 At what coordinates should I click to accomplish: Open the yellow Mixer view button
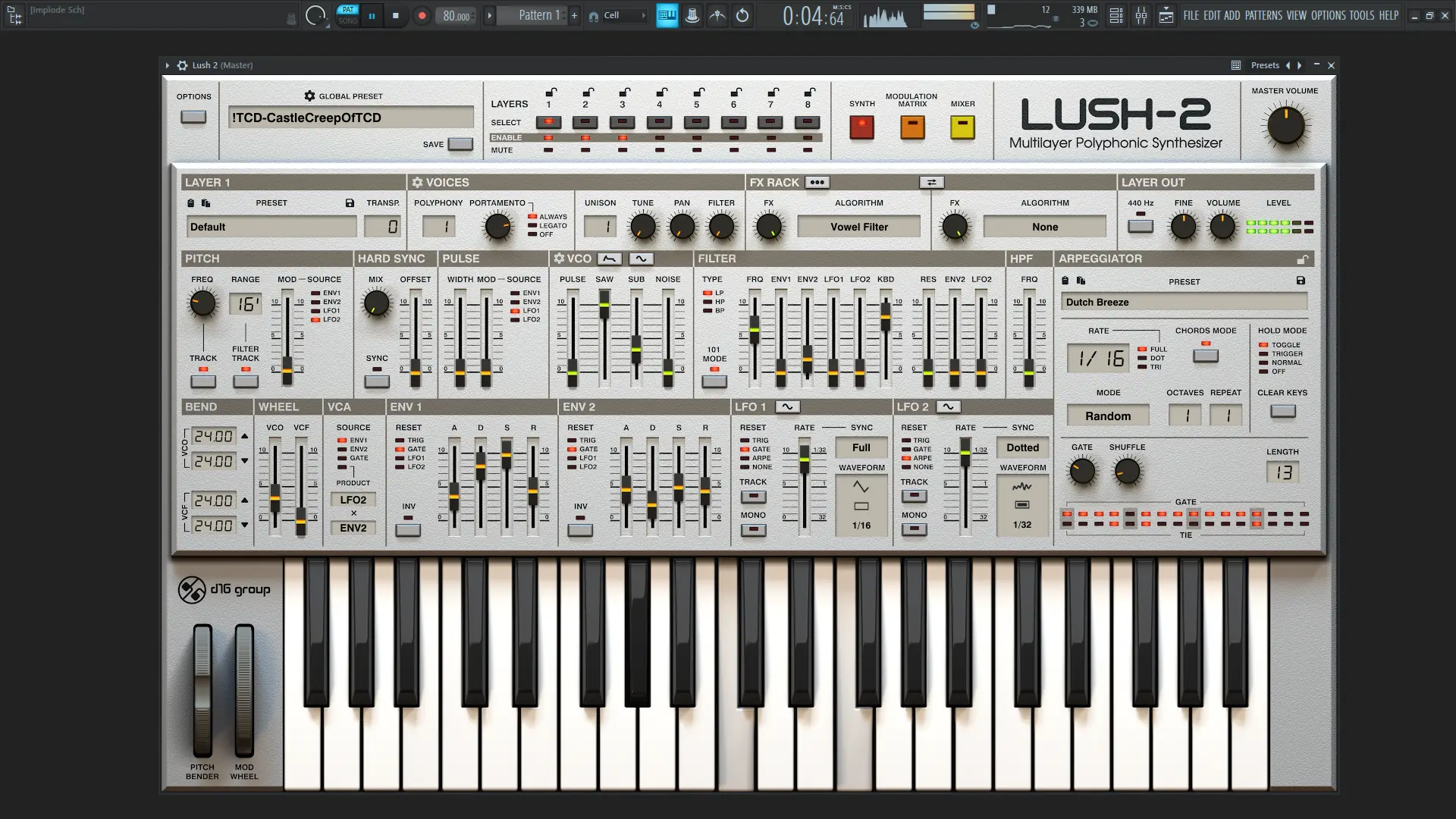[x=962, y=127]
